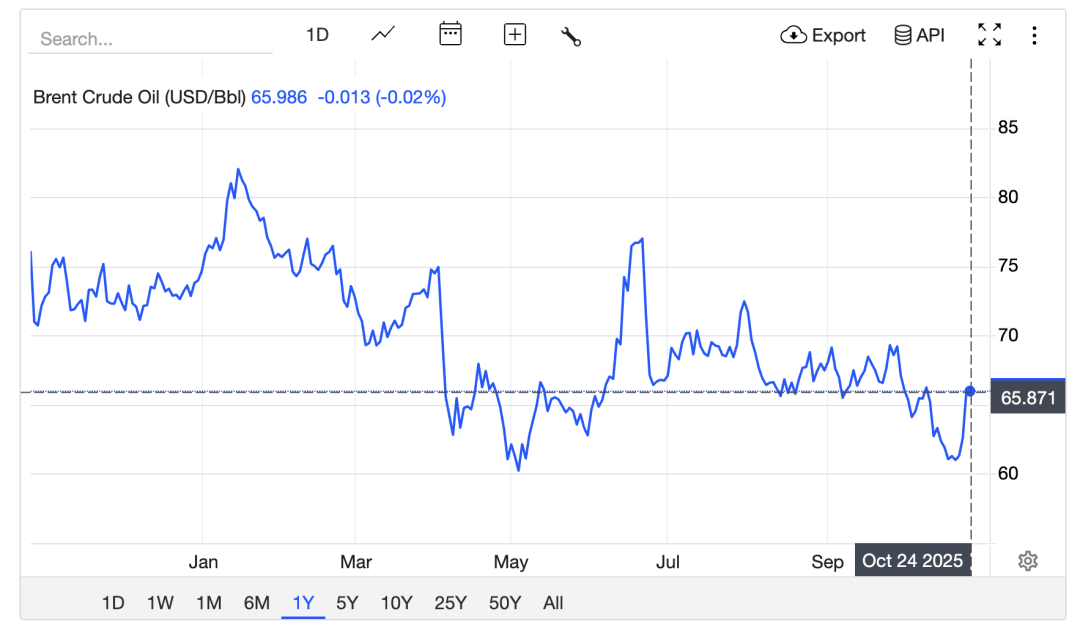Switch to the 1W time range
1080x630 pixels.
pos(160,602)
